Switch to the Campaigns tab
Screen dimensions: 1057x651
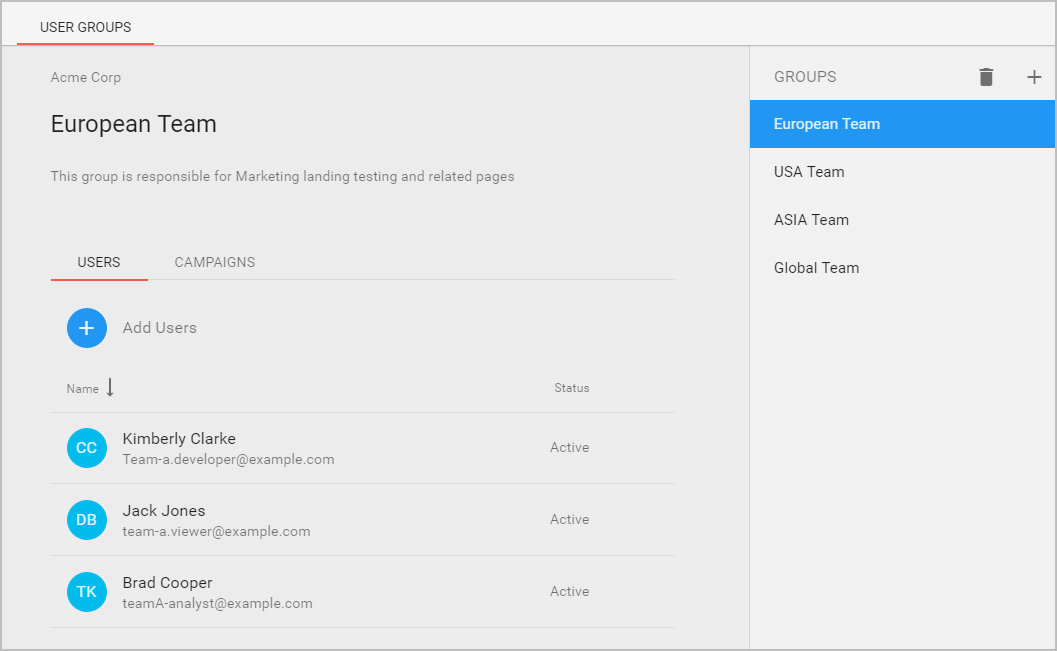[x=214, y=262]
